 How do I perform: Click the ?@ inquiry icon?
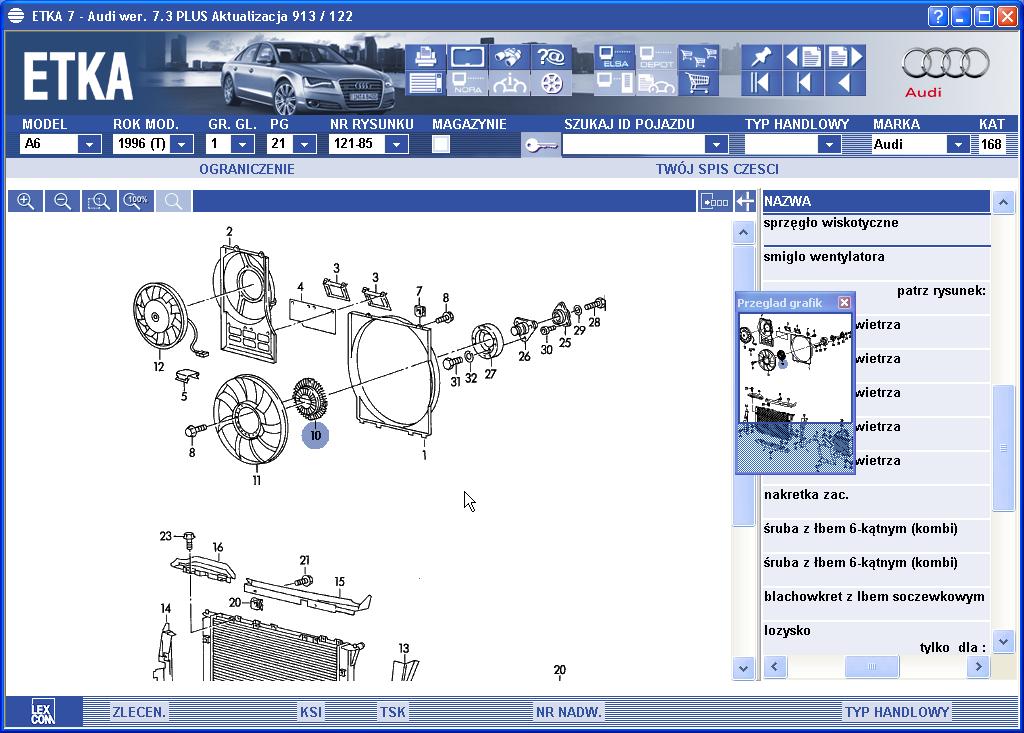(550, 57)
